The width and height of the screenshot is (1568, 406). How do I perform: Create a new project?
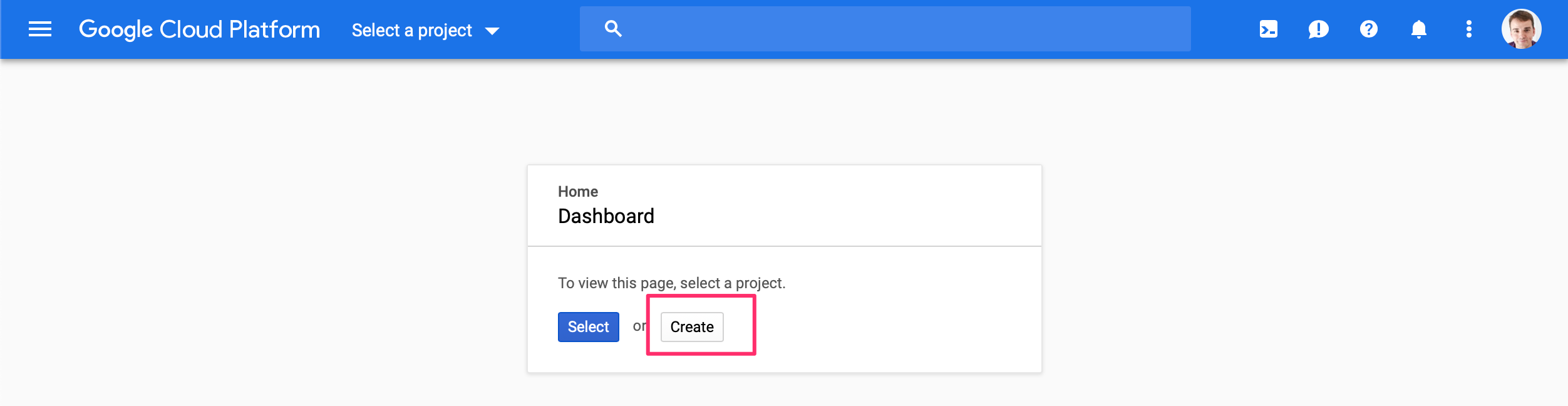[691, 326]
